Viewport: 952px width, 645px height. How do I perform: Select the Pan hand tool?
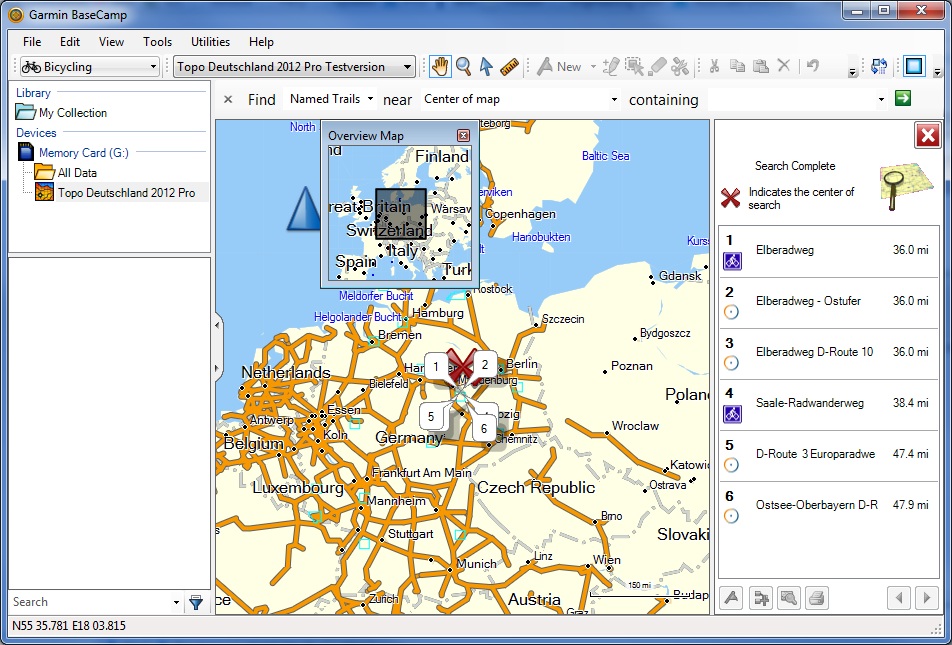[x=440, y=66]
